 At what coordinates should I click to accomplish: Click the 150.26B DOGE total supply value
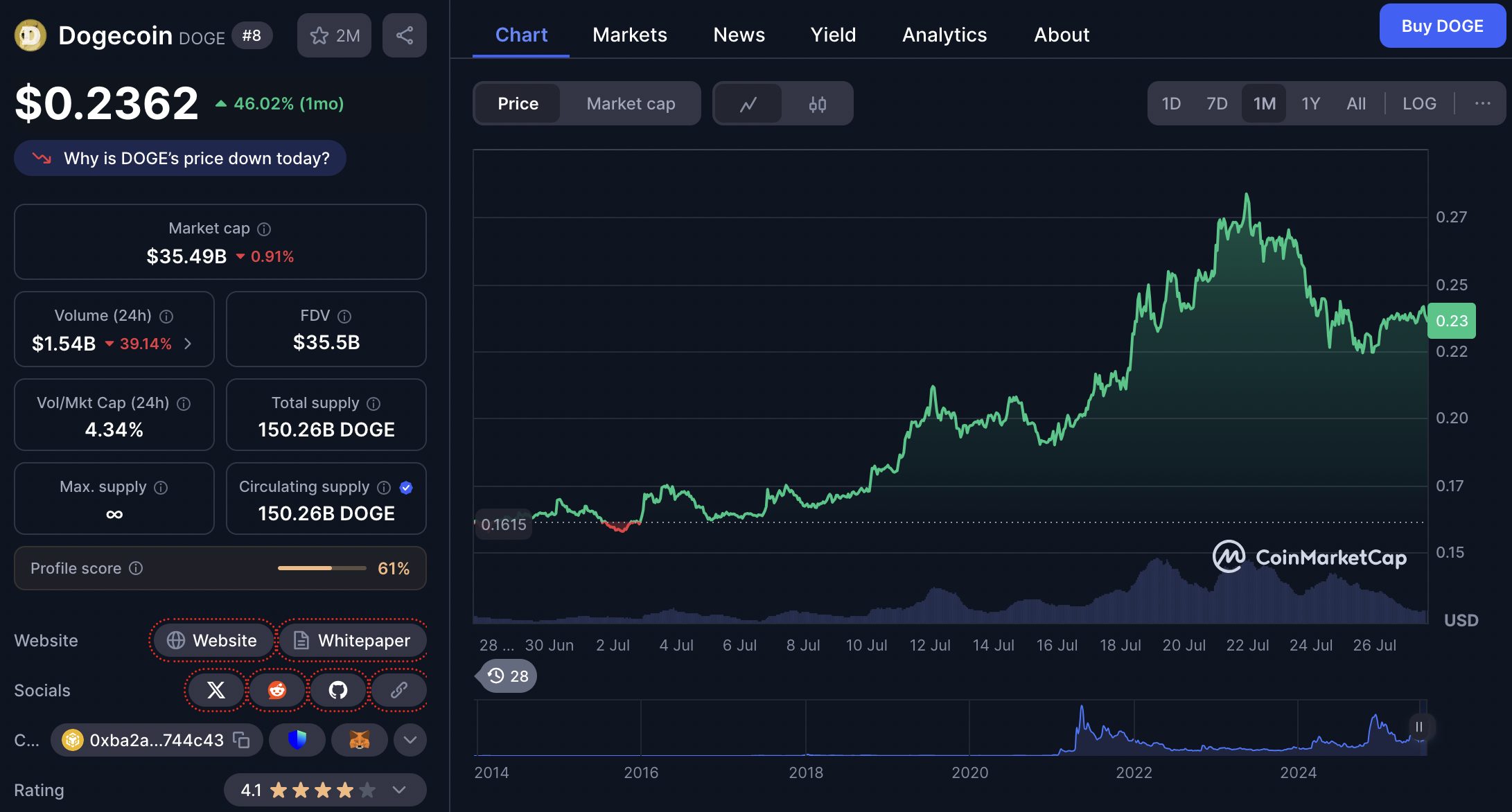pos(326,430)
